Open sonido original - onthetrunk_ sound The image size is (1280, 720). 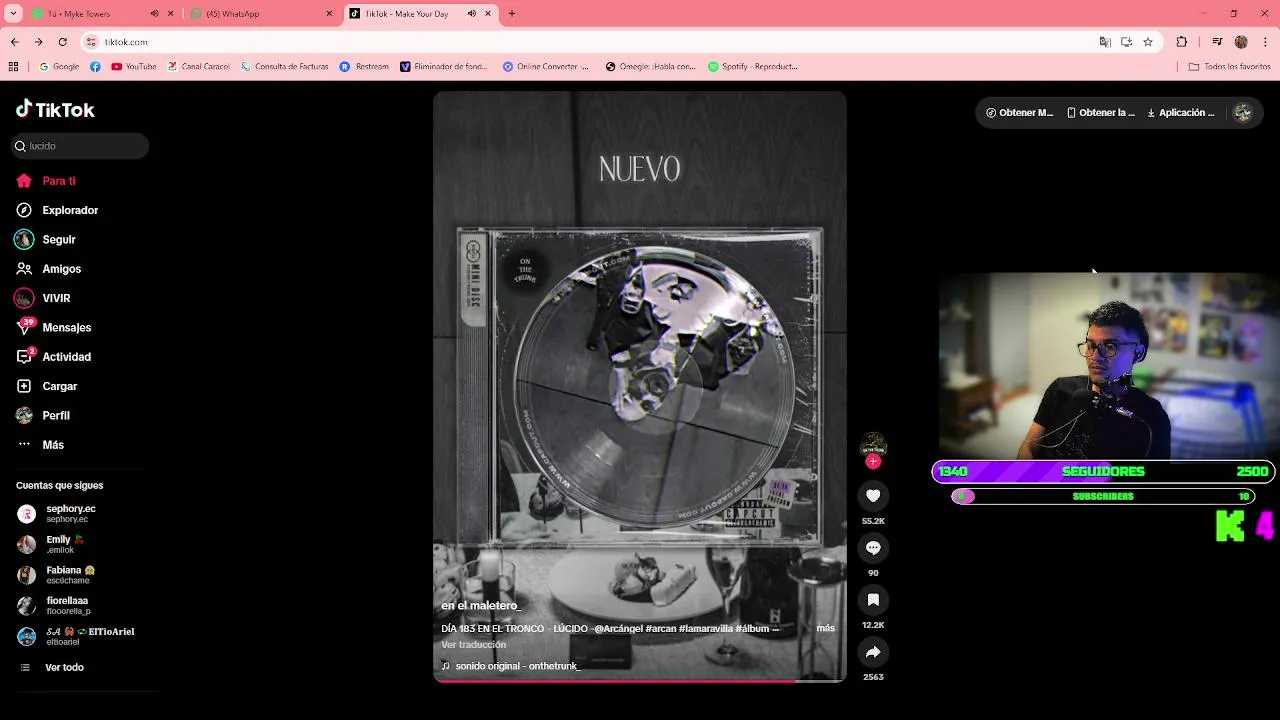(x=511, y=666)
